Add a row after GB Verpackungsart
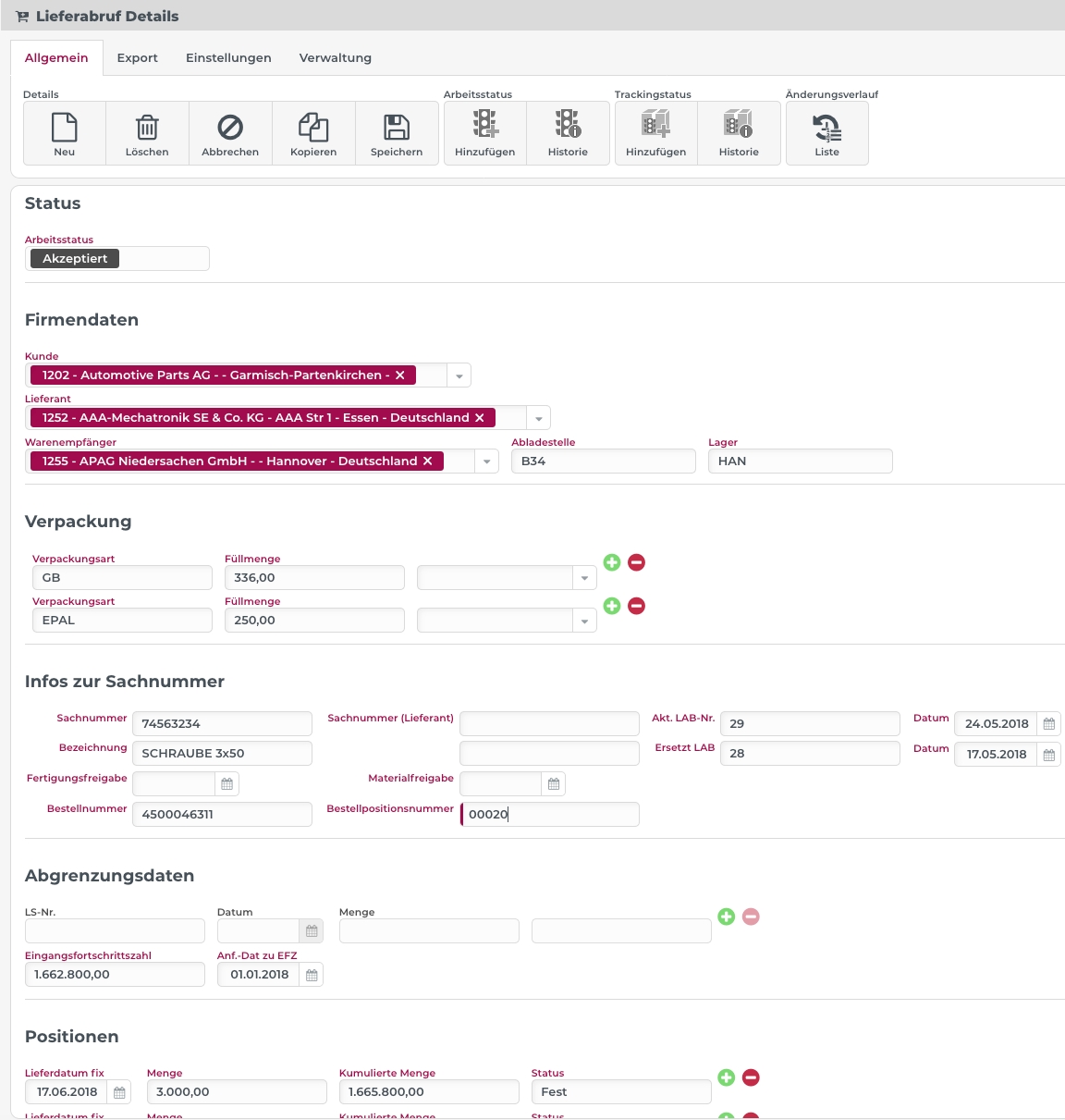This screenshot has height=1120, width=1065. (612, 562)
